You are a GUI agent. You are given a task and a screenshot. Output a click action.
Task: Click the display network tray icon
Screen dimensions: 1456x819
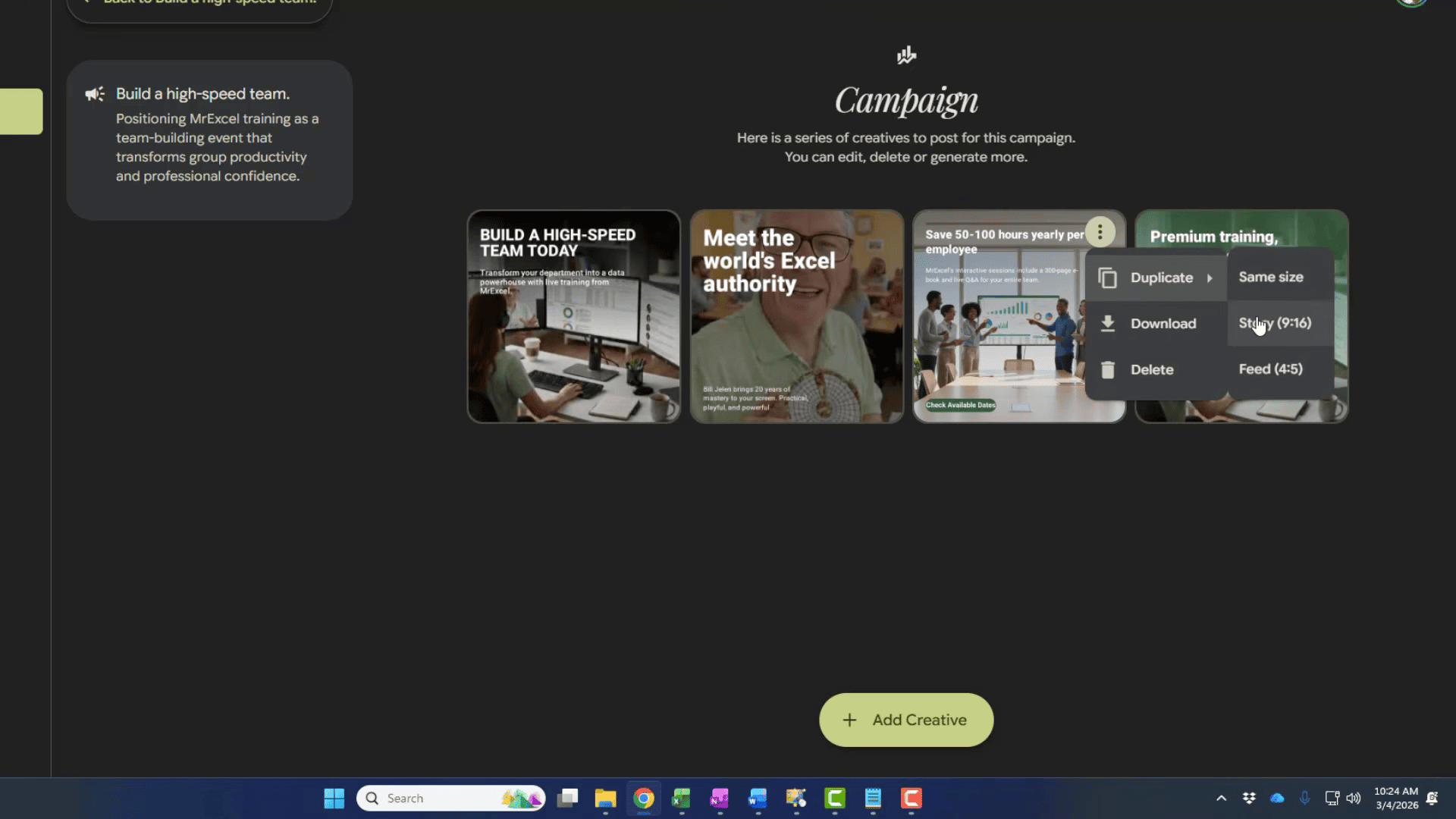click(1332, 798)
